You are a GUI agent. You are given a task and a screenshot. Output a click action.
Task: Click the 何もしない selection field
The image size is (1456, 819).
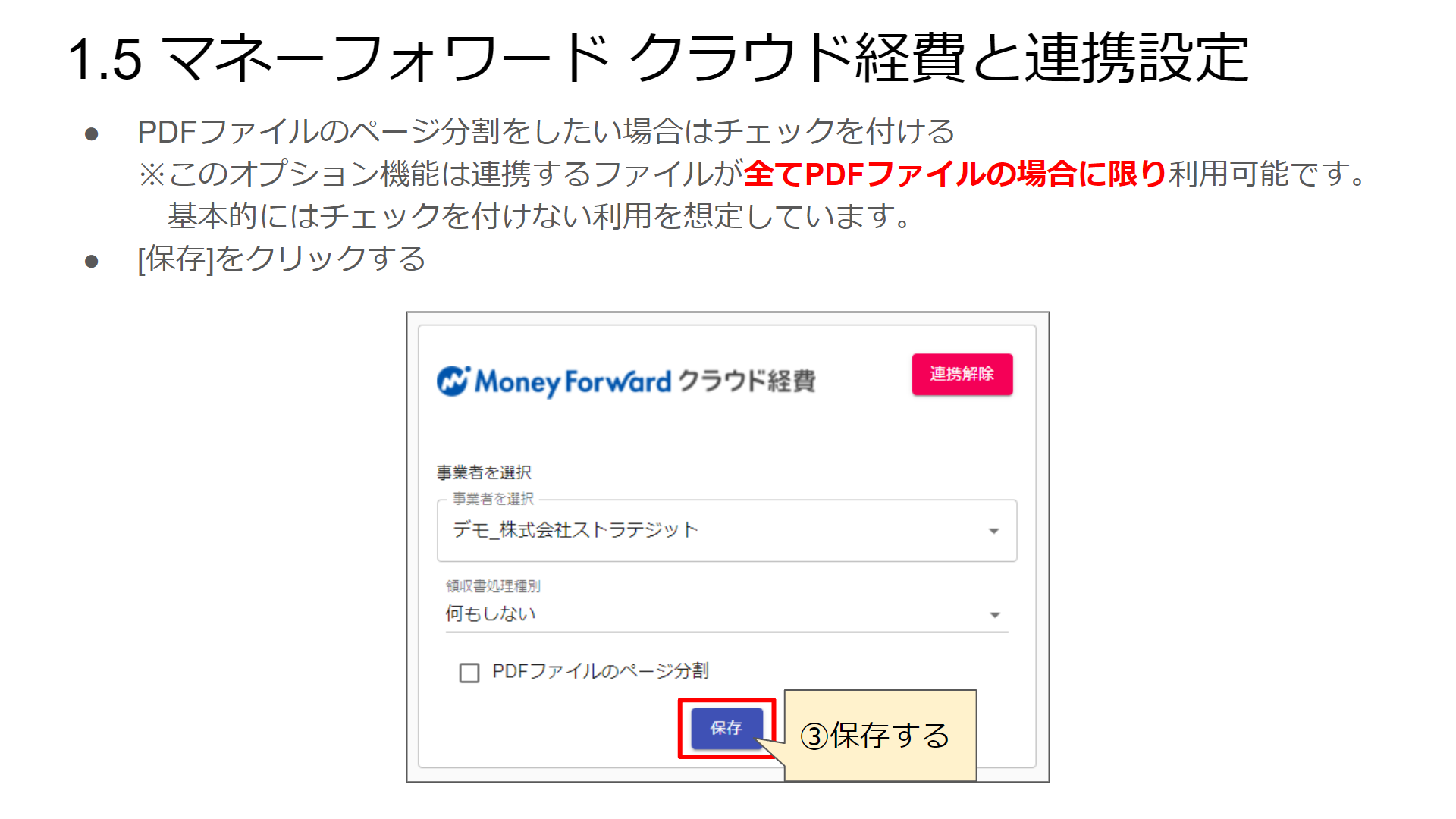(x=726, y=614)
